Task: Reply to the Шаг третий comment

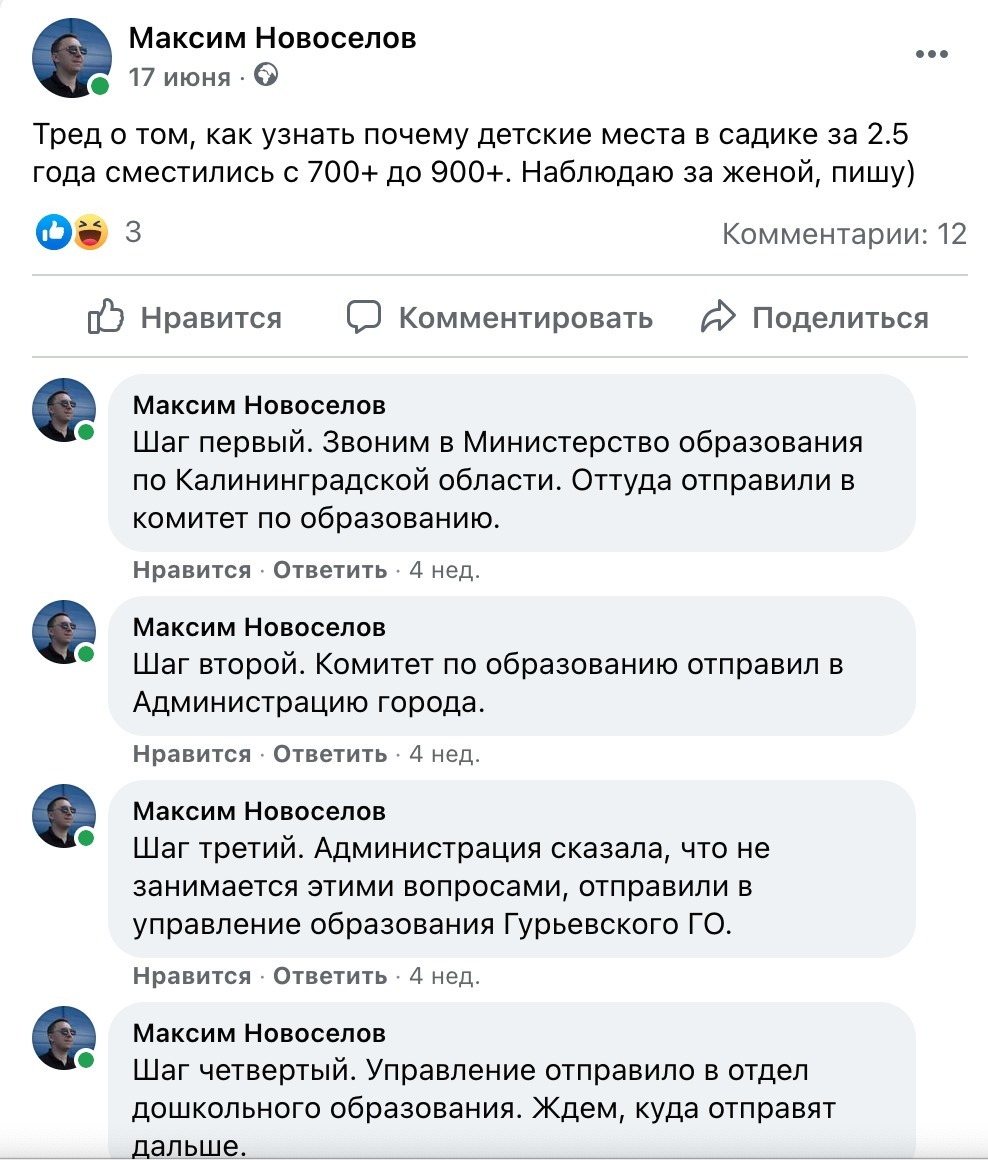Action: coord(330,976)
